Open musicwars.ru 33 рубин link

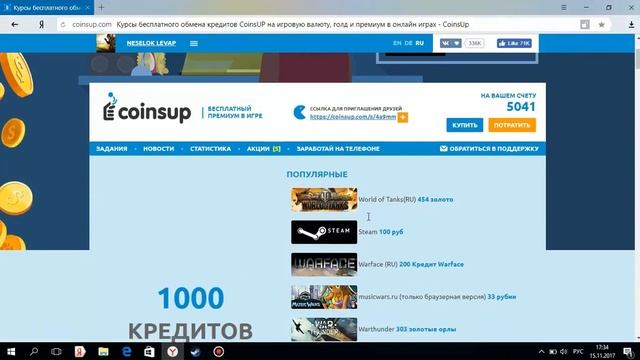(x=437, y=297)
